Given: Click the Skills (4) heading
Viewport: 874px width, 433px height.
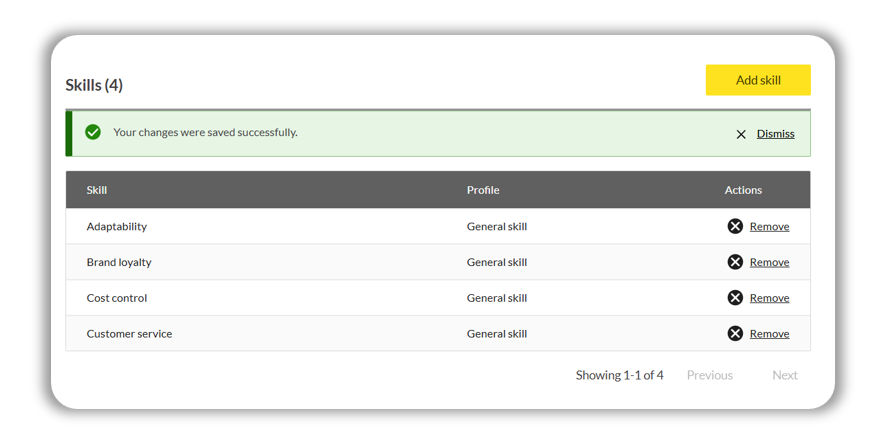Looking at the screenshot, I should point(94,85).
